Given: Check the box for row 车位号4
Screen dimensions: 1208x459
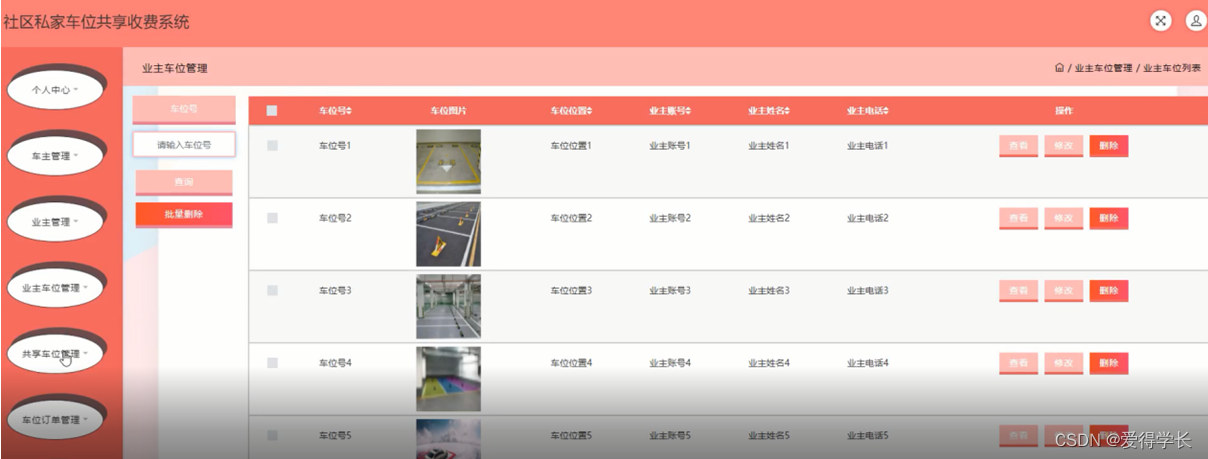Looking at the screenshot, I should click(x=272, y=363).
